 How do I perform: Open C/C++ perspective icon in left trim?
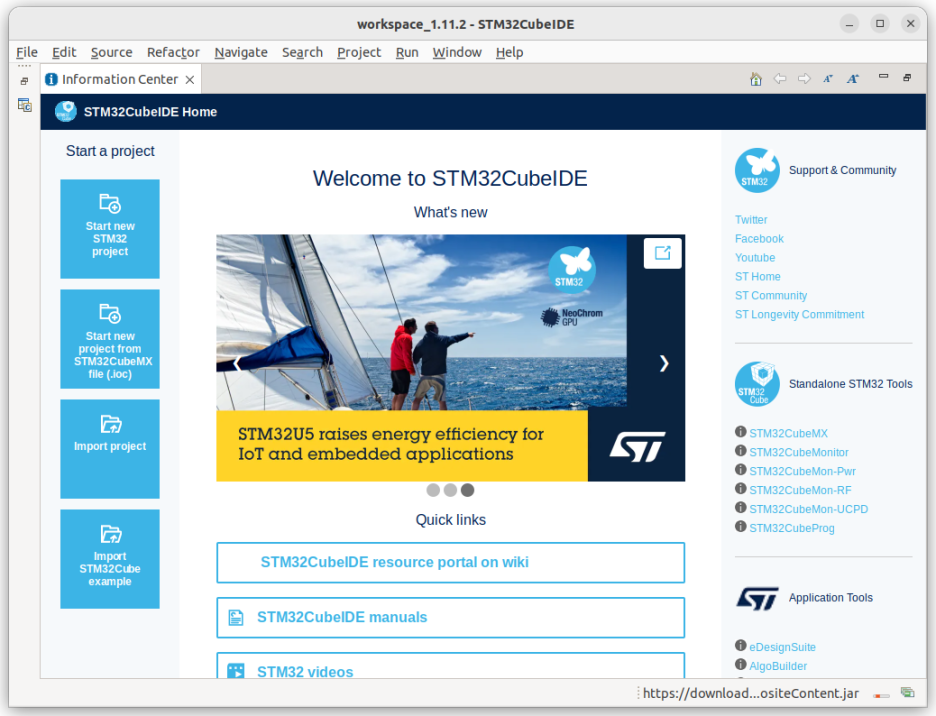tap(24, 105)
